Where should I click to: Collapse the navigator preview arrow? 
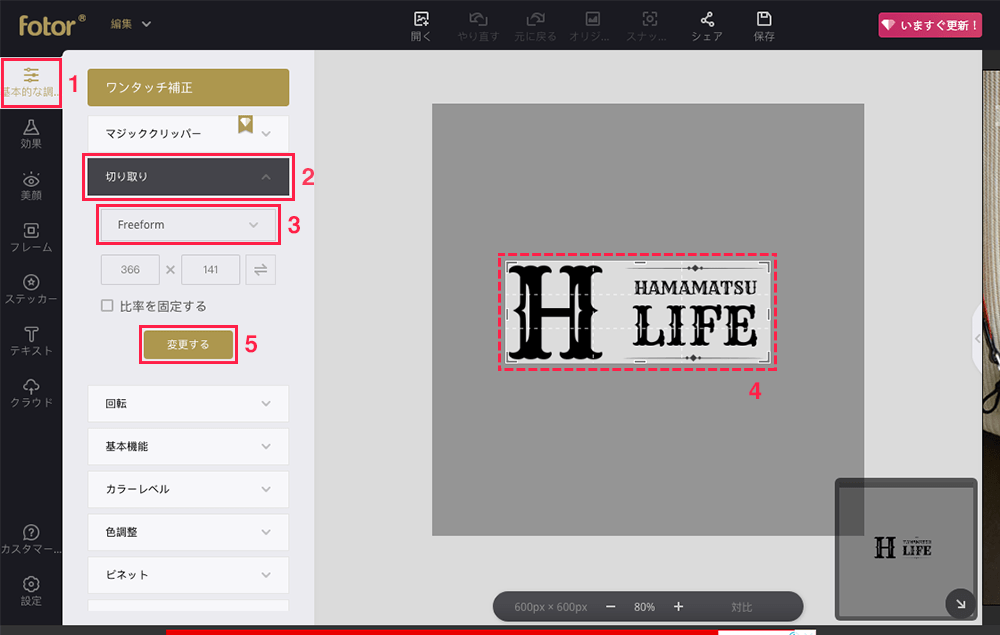click(x=960, y=603)
